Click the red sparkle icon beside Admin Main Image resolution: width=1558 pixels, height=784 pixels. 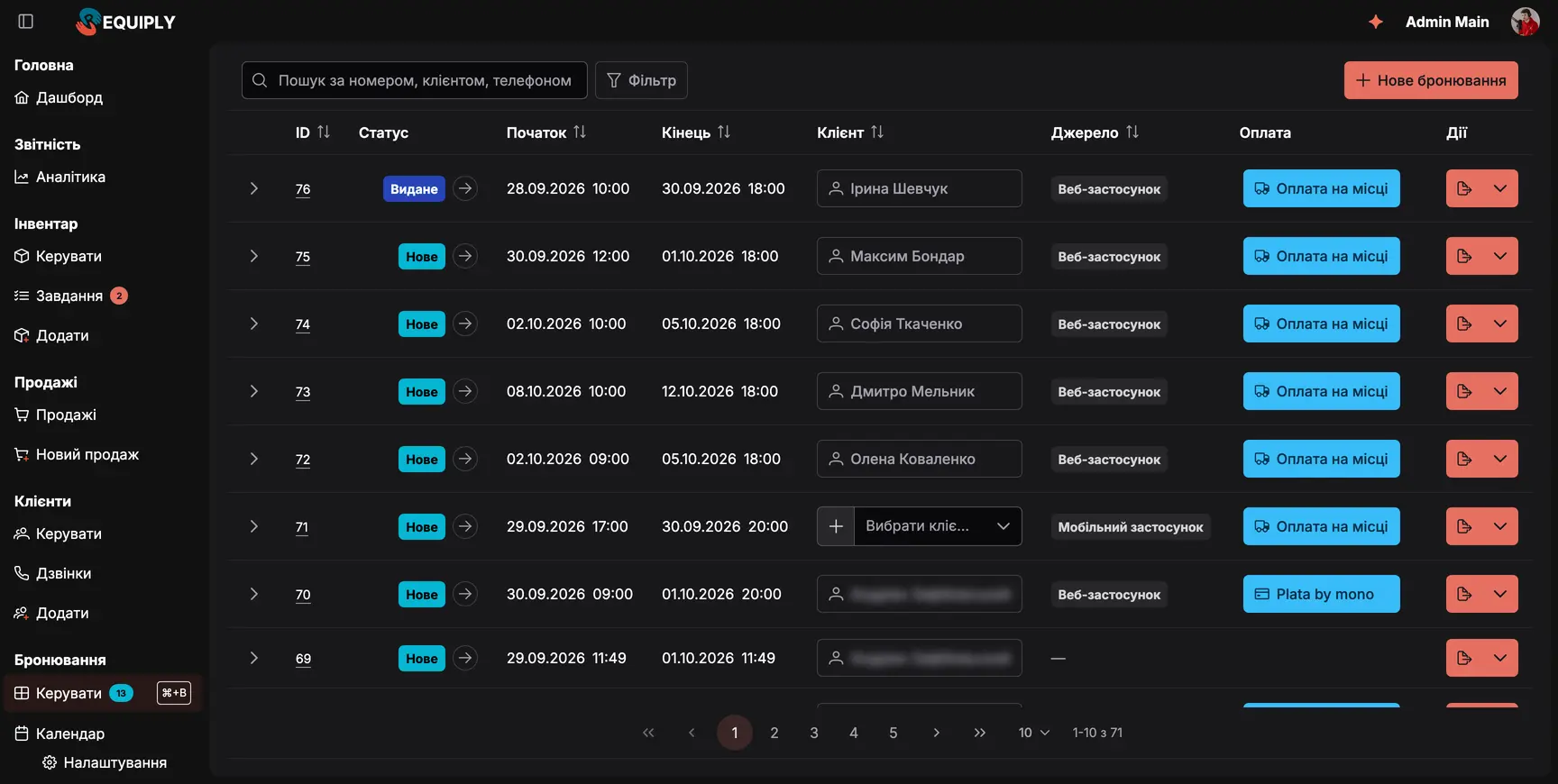1376,22
